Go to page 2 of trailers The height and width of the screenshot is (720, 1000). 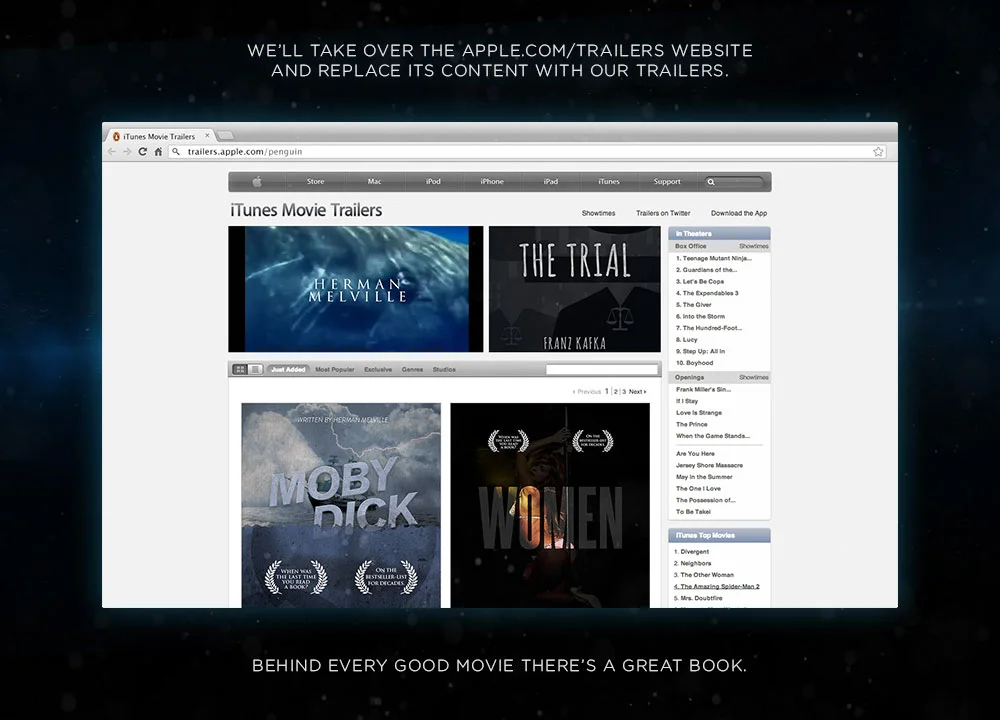615,392
